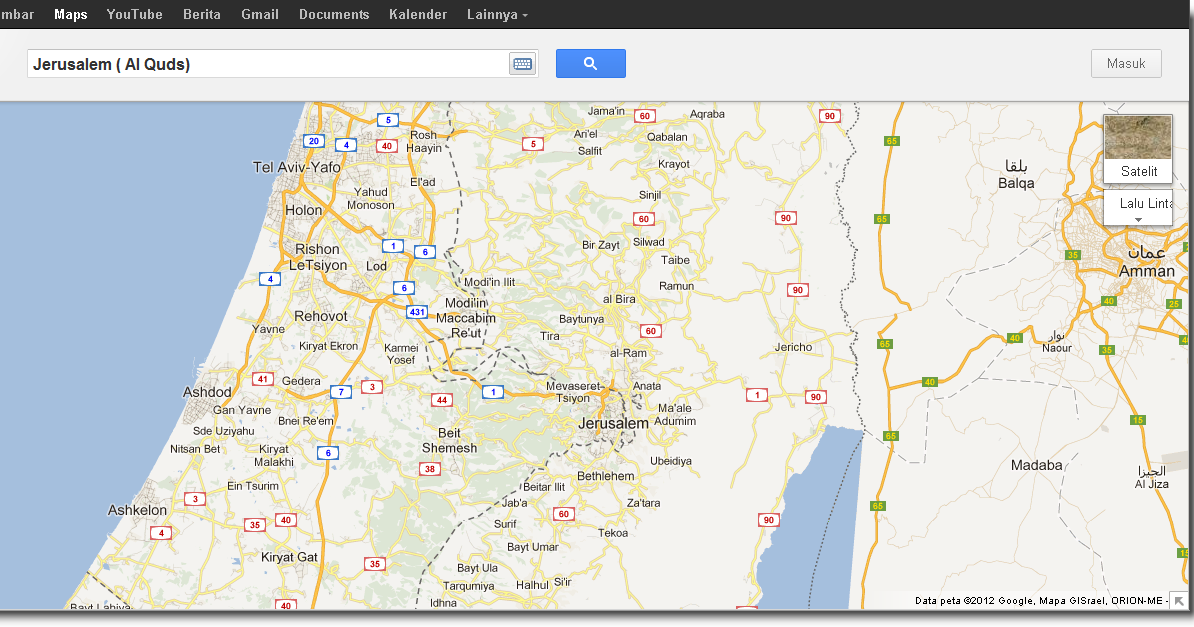The width and height of the screenshot is (1194, 627).
Task: Click the red route 44 road shield
Action: 442,400
